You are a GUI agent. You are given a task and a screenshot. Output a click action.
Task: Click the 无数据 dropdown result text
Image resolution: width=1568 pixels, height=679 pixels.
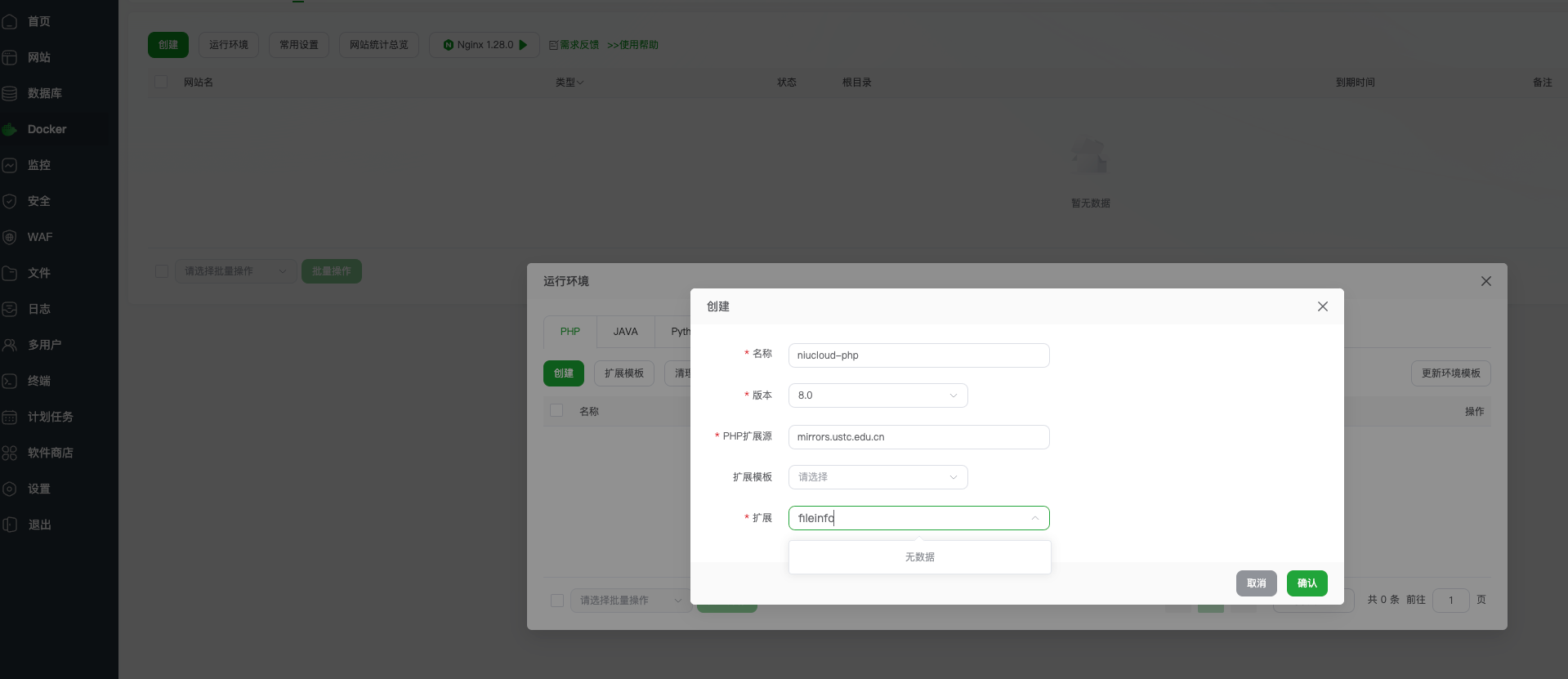[x=920, y=557]
